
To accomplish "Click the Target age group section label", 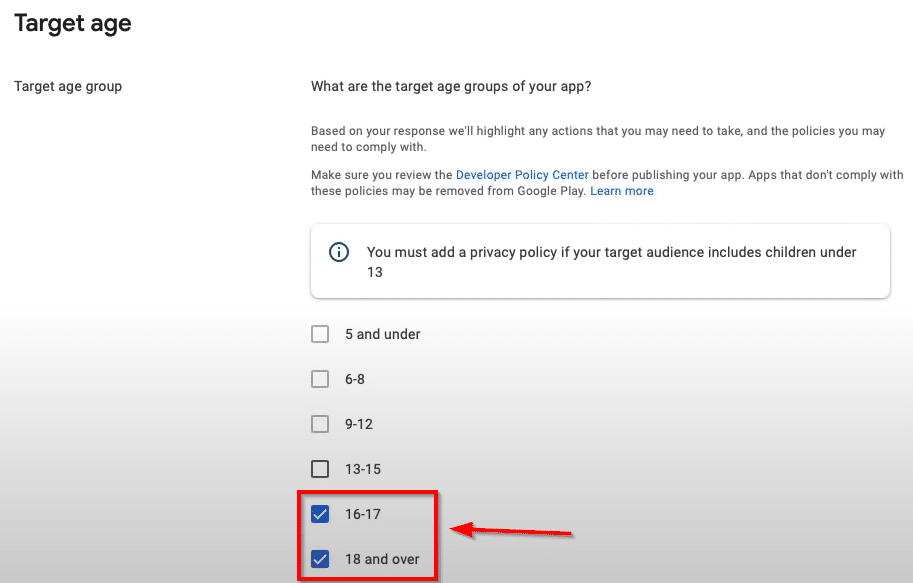I will [68, 87].
